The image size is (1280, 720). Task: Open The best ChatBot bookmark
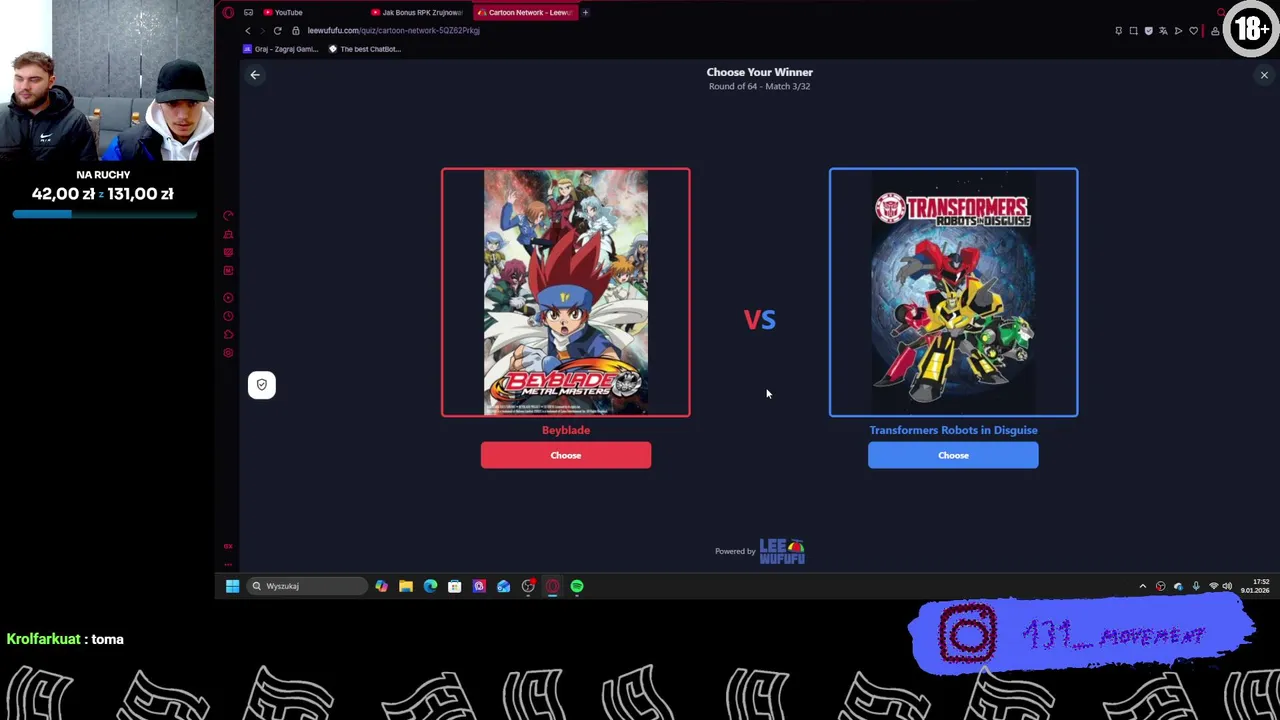(365, 49)
